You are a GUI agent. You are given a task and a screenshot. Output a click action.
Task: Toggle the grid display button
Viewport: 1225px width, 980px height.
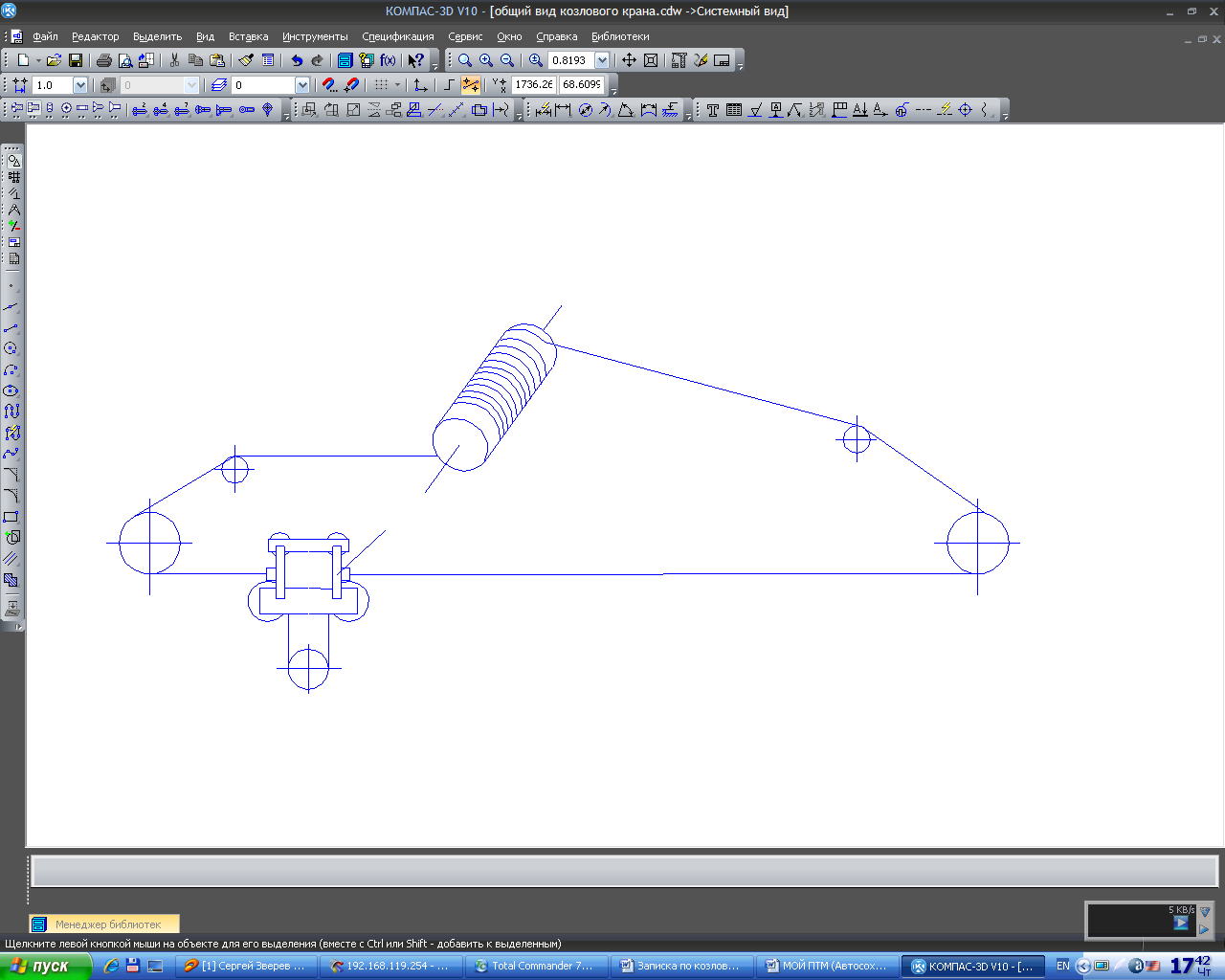[x=382, y=85]
